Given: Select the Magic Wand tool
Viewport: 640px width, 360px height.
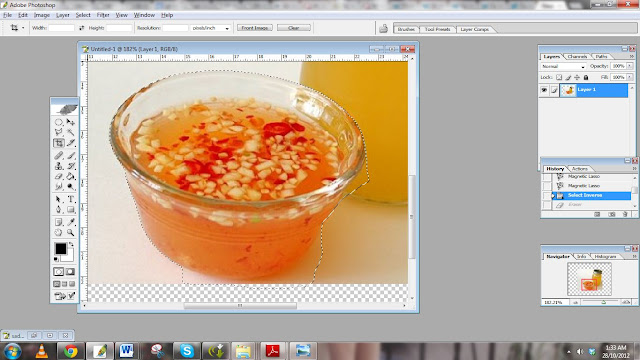Looking at the screenshot, I should coord(71,132).
